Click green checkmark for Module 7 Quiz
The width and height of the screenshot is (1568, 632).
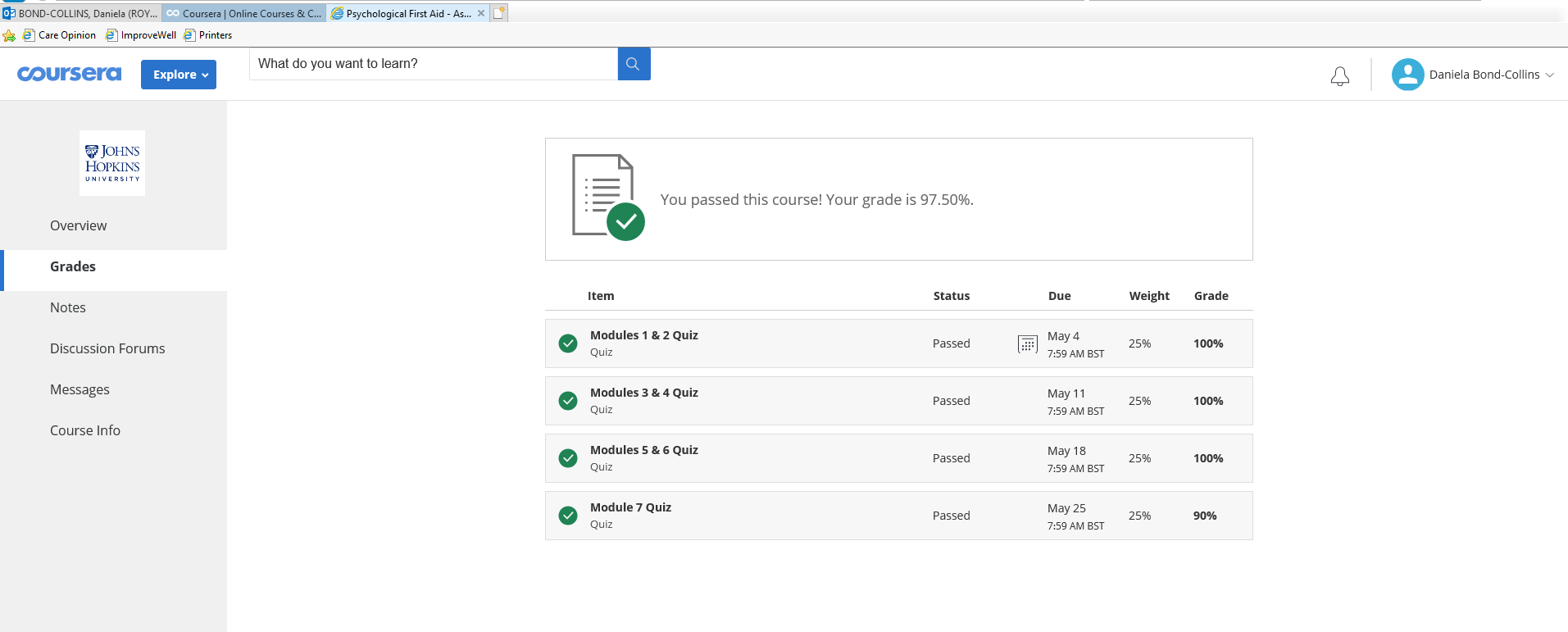pyautogui.click(x=568, y=516)
